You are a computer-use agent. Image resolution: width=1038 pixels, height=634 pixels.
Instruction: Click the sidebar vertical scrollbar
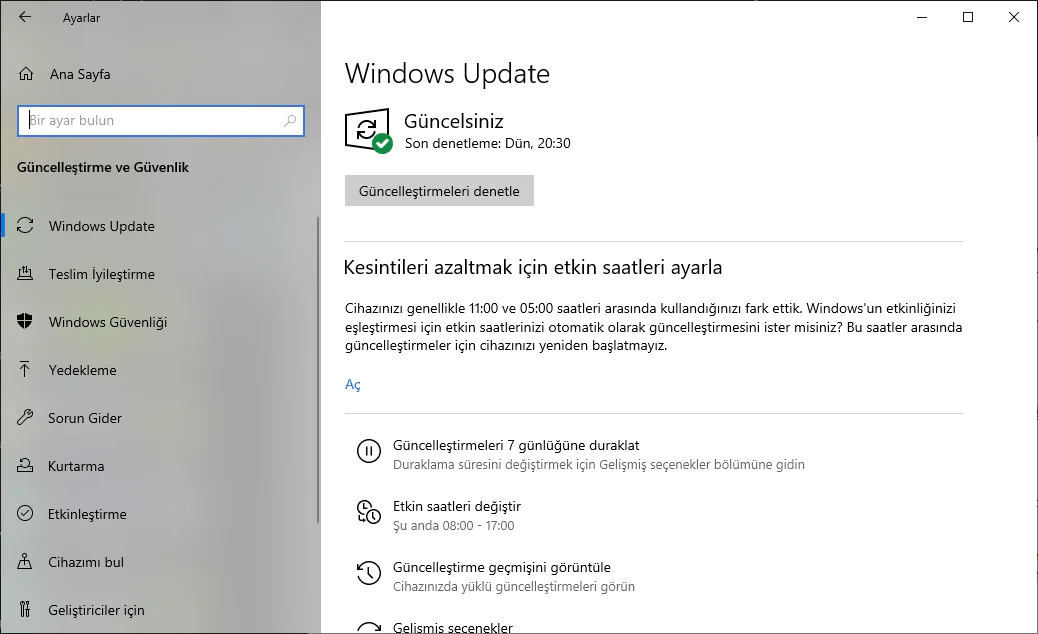(x=318, y=370)
